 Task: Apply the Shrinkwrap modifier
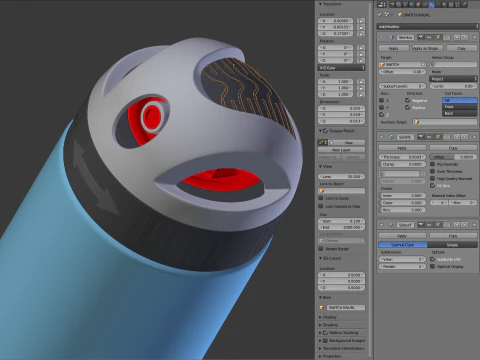[394, 48]
